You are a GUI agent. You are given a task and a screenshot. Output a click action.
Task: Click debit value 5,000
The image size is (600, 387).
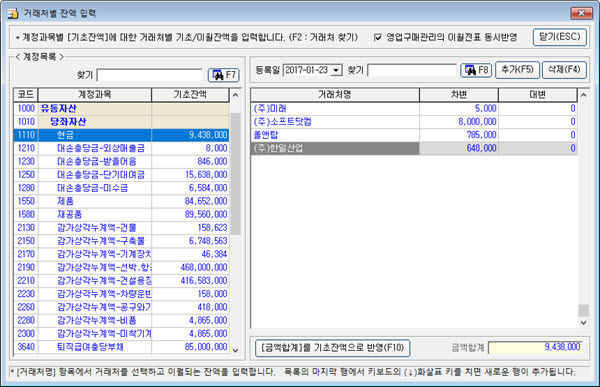pos(485,108)
